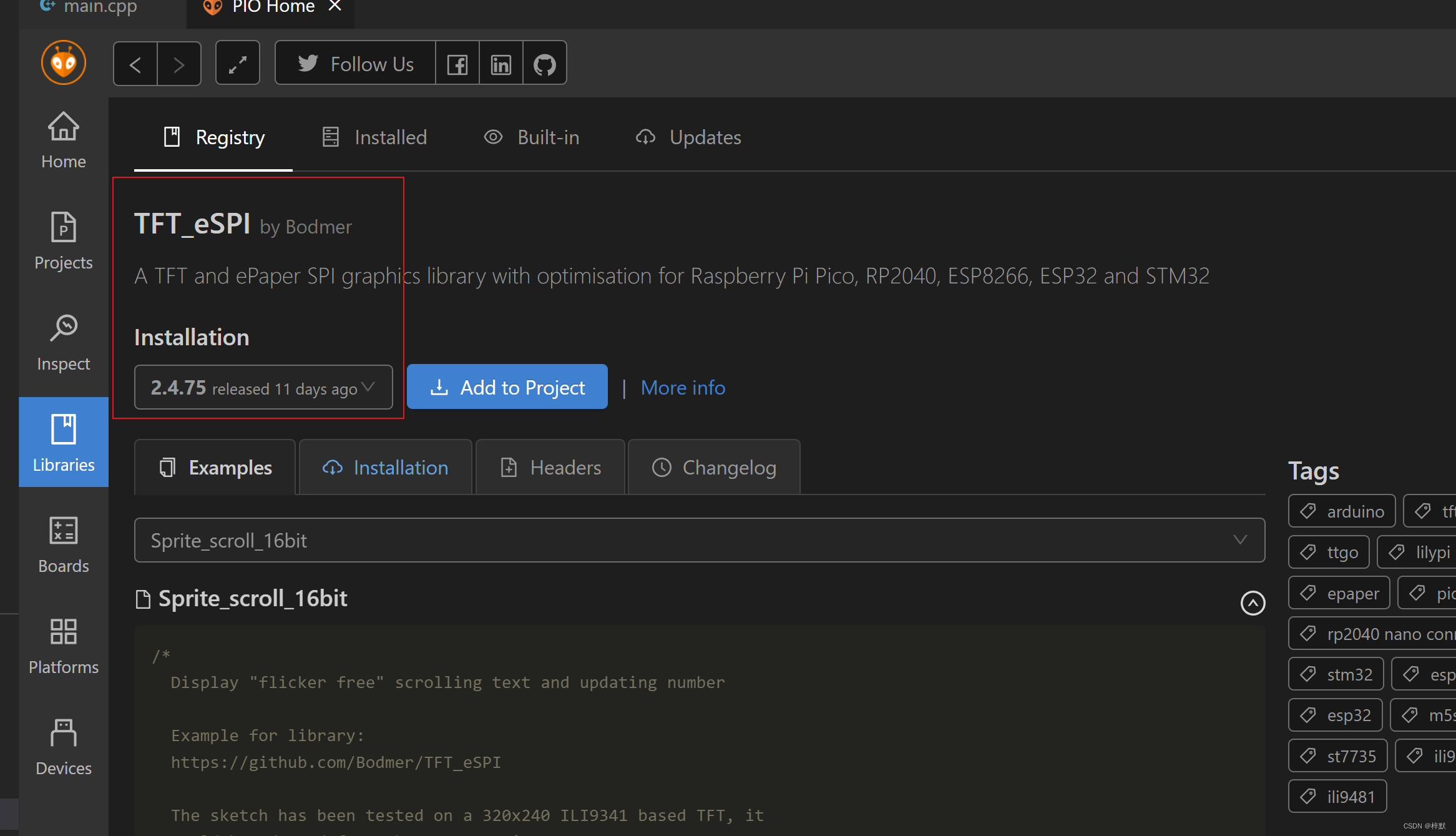Screen dimensions: 1456x836
Task: Open the GitHub icon link
Action: pyautogui.click(x=545, y=64)
